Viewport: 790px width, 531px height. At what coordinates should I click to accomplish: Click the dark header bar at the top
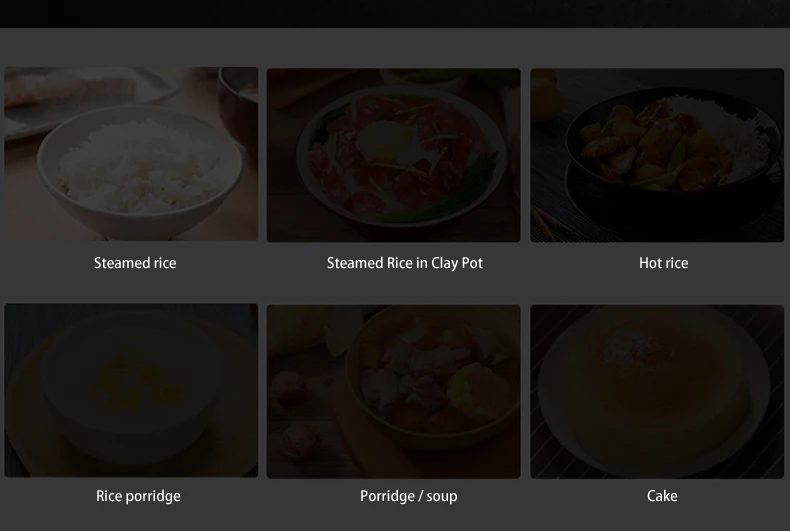395,13
